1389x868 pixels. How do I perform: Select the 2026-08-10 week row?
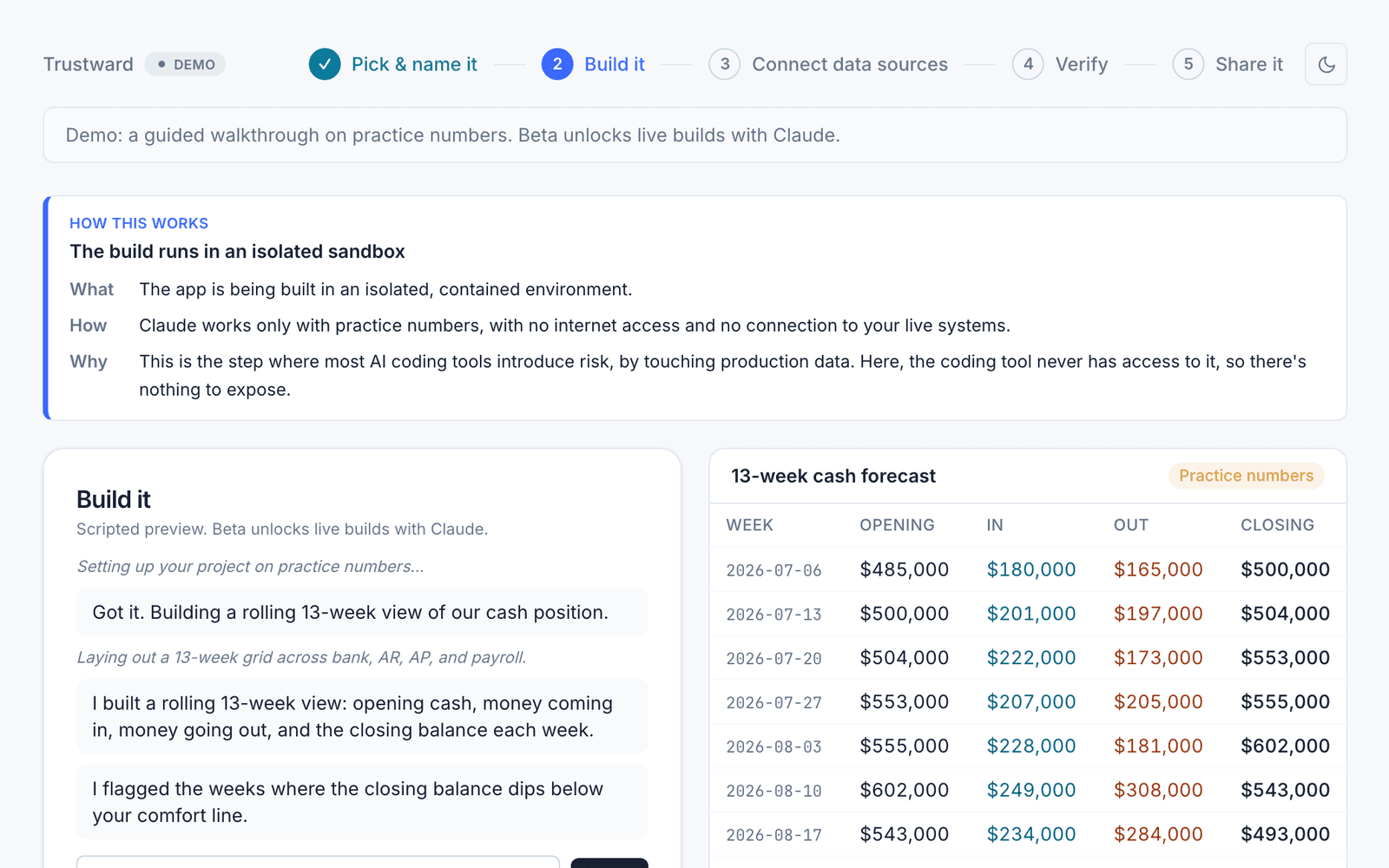1028,790
